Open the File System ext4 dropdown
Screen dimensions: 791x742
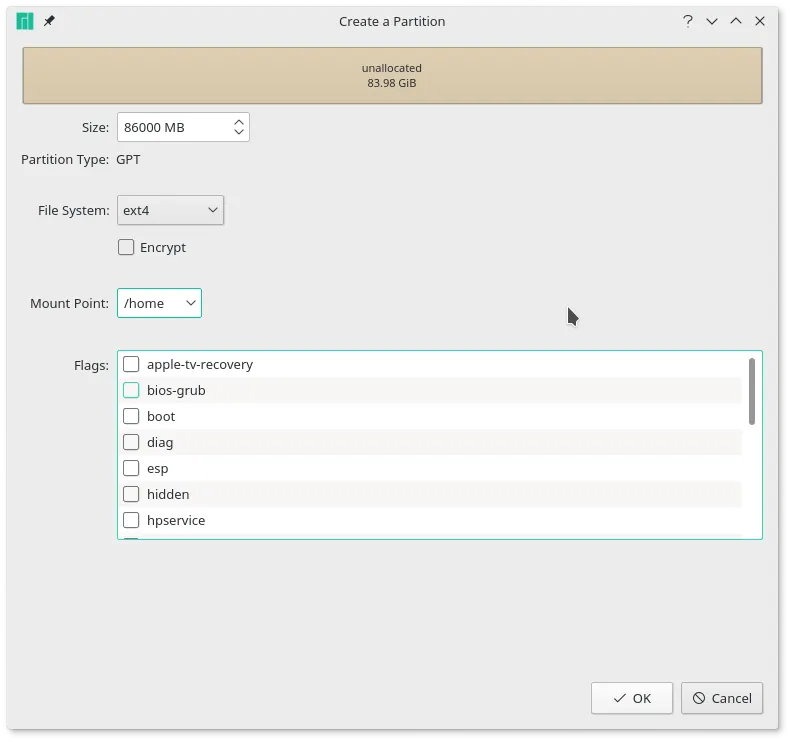pyautogui.click(x=170, y=210)
